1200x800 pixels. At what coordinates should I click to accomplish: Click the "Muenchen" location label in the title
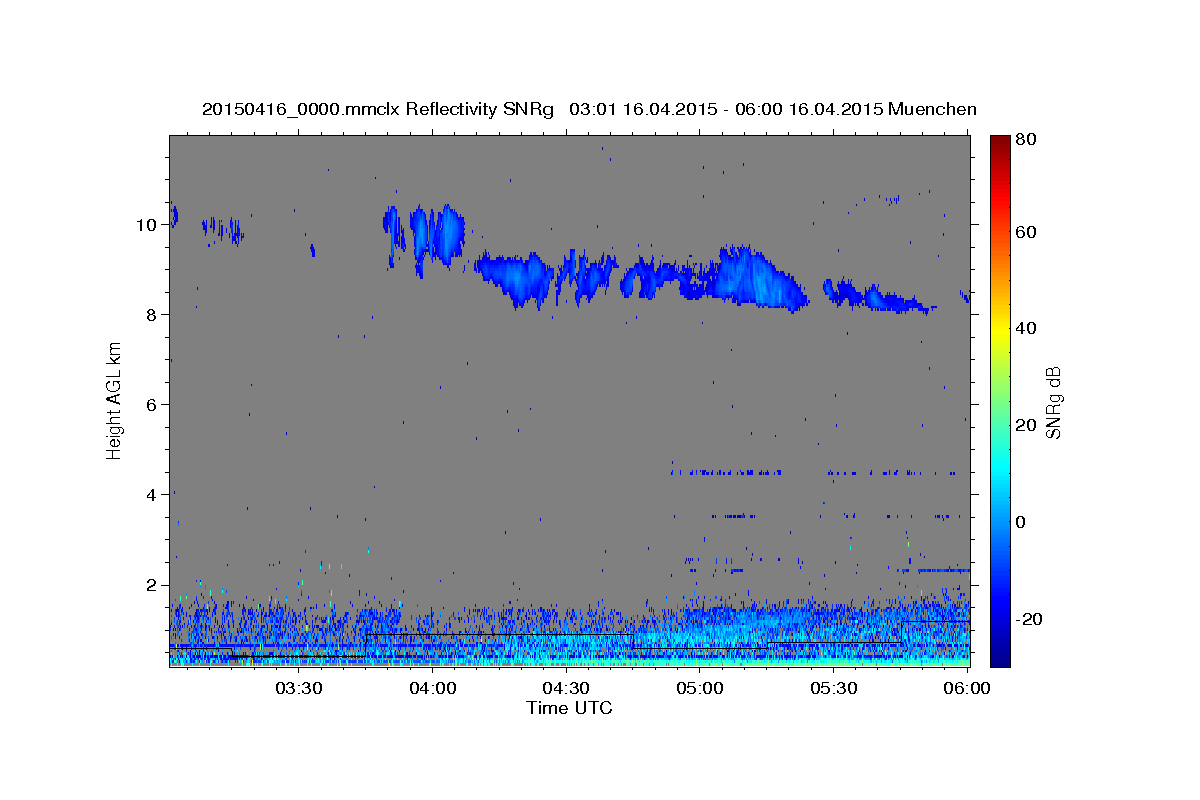932,109
